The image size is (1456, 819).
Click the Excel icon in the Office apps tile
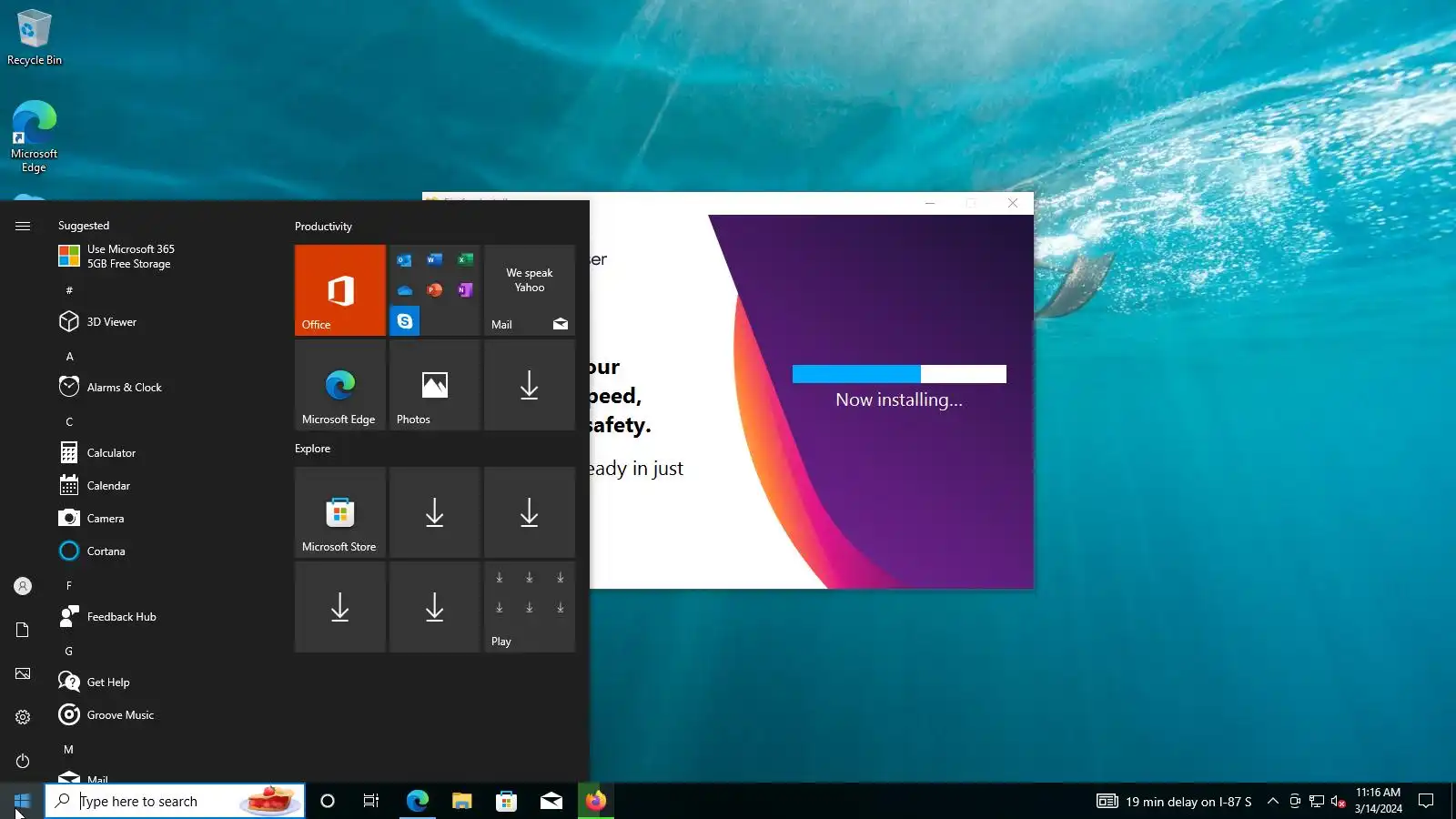click(x=465, y=260)
